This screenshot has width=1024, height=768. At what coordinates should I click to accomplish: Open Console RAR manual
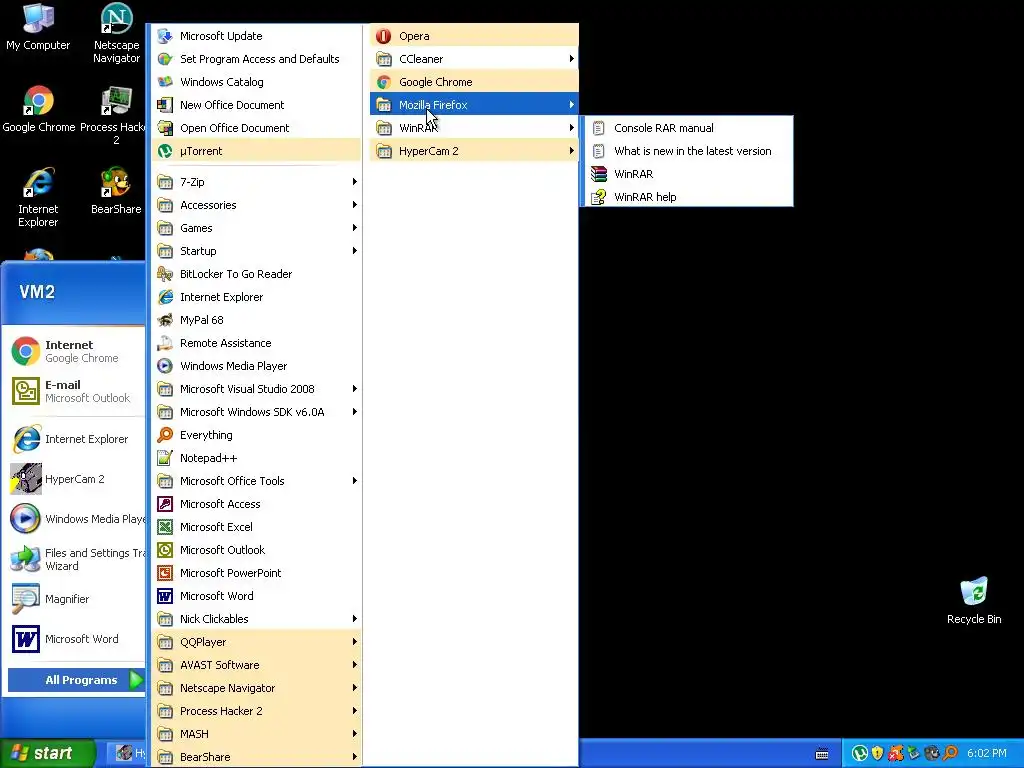[x=687, y=128]
